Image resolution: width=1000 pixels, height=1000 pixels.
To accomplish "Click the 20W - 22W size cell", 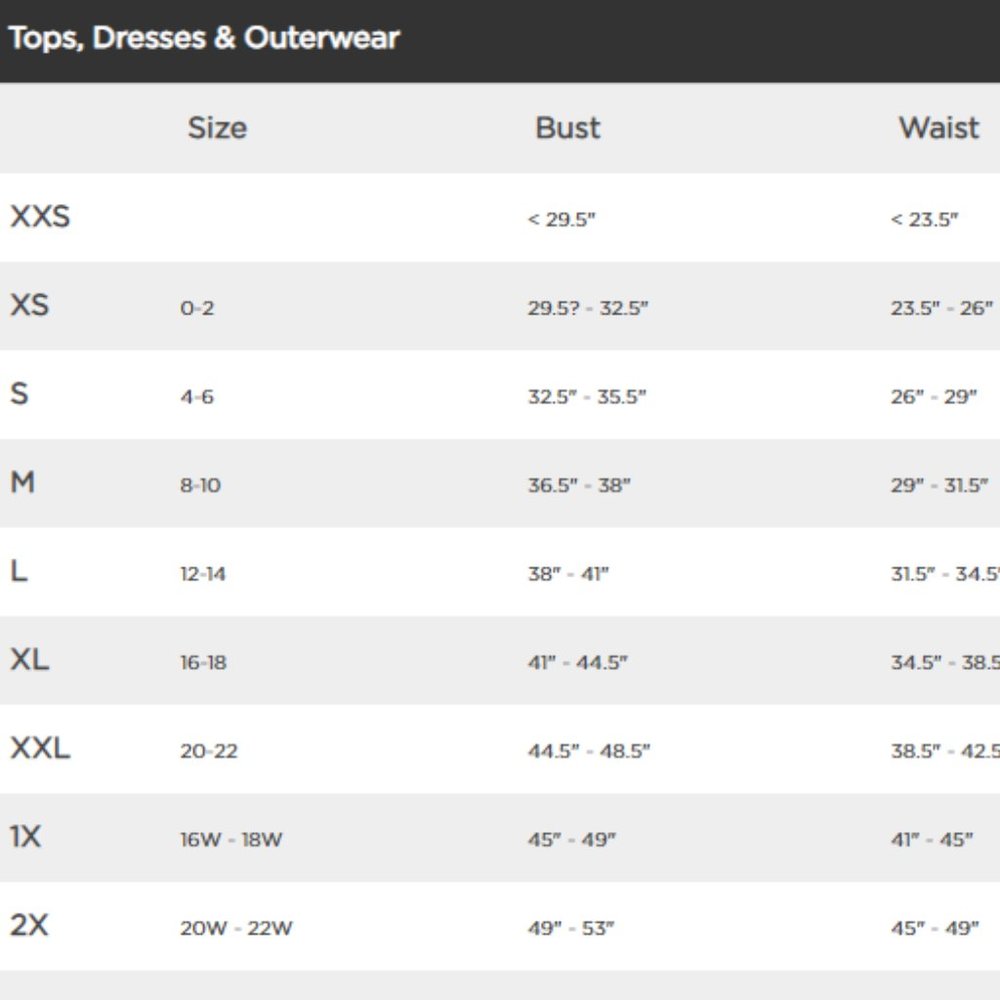I will pos(236,929).
